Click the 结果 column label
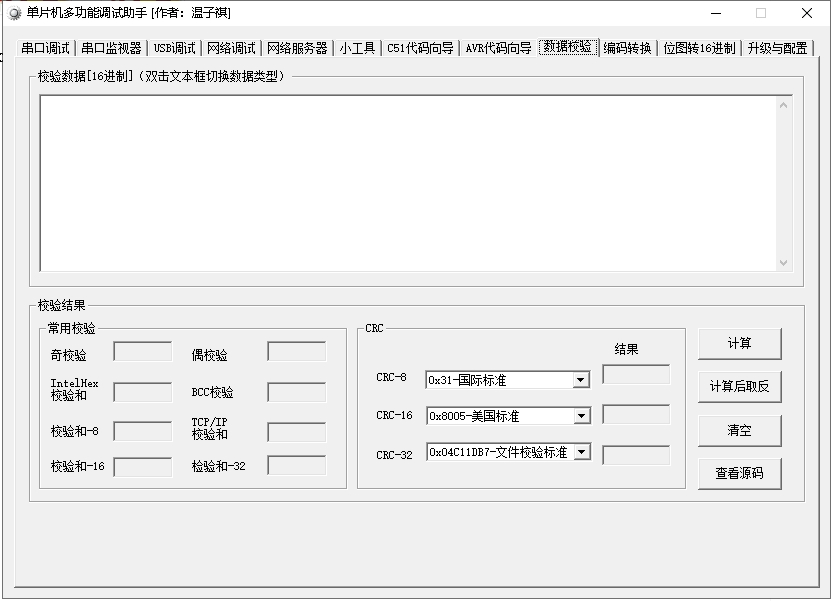 coord(626,349)
